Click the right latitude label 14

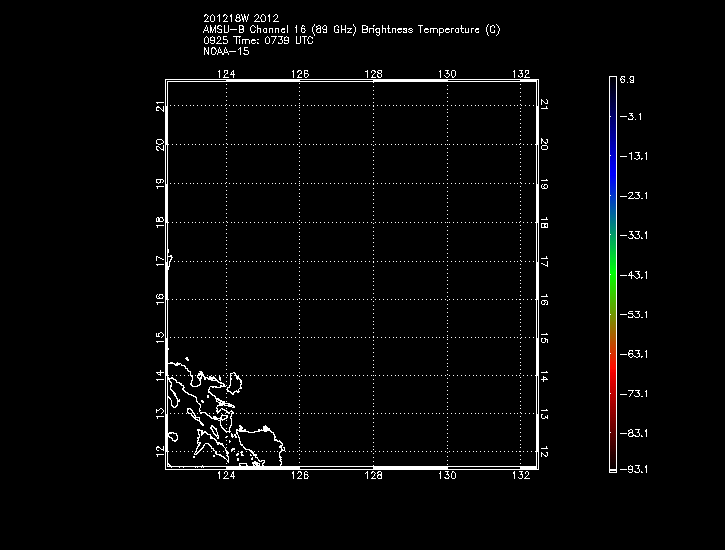544,377
